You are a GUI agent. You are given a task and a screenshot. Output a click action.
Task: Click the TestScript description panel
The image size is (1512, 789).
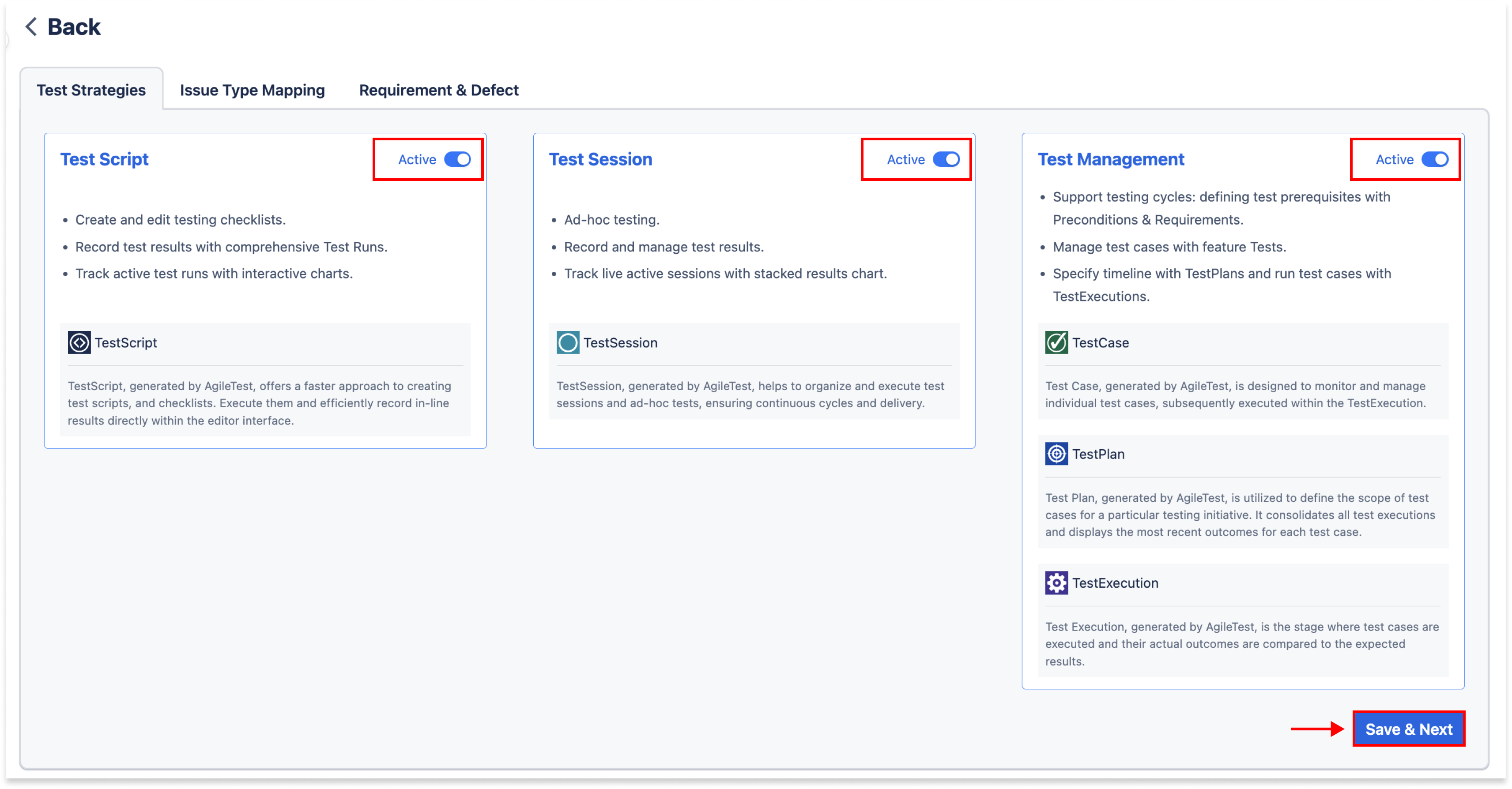tap(265, 403)
